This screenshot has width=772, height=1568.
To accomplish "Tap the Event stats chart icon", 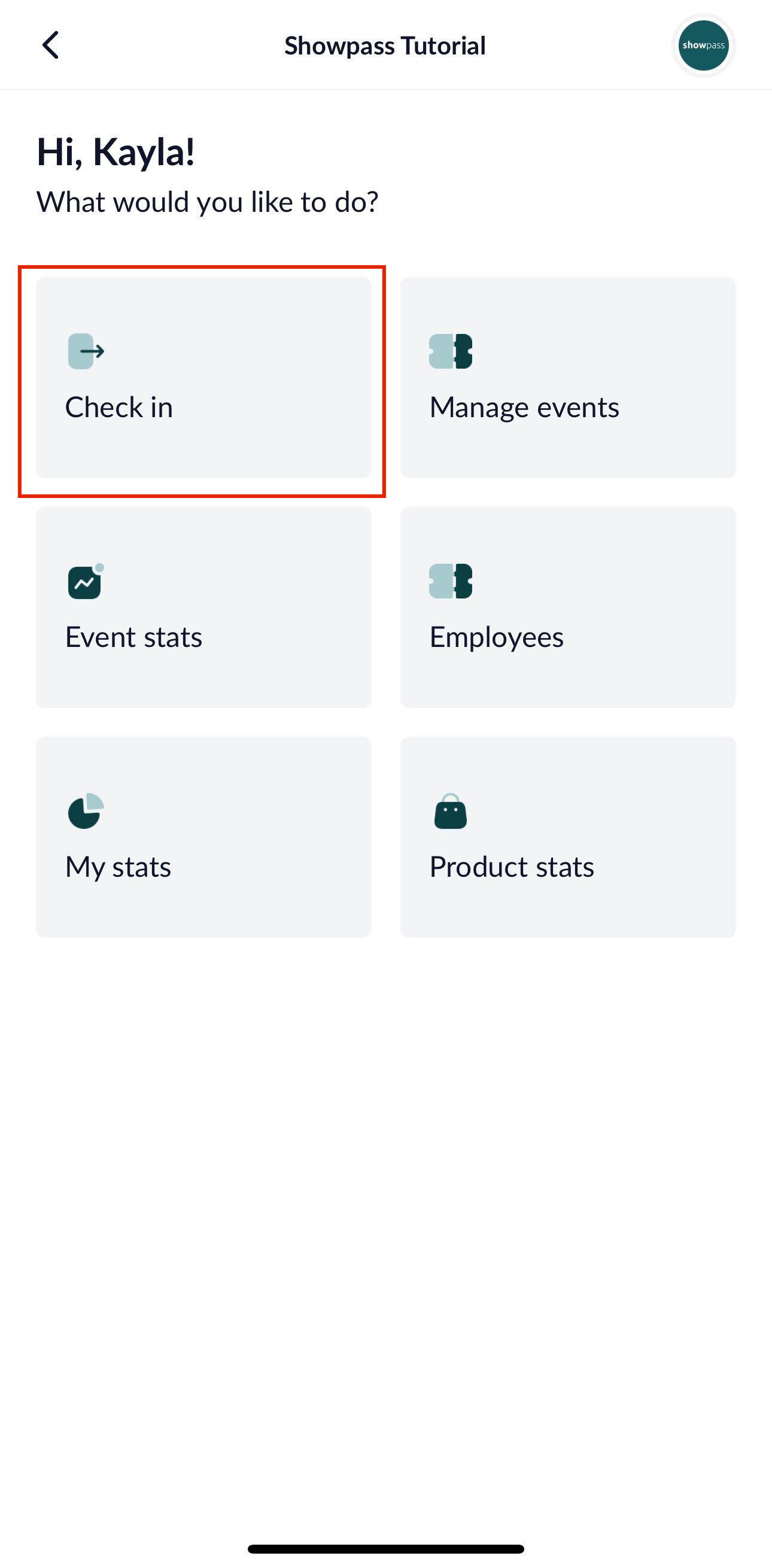I will (x=86, y=581).
